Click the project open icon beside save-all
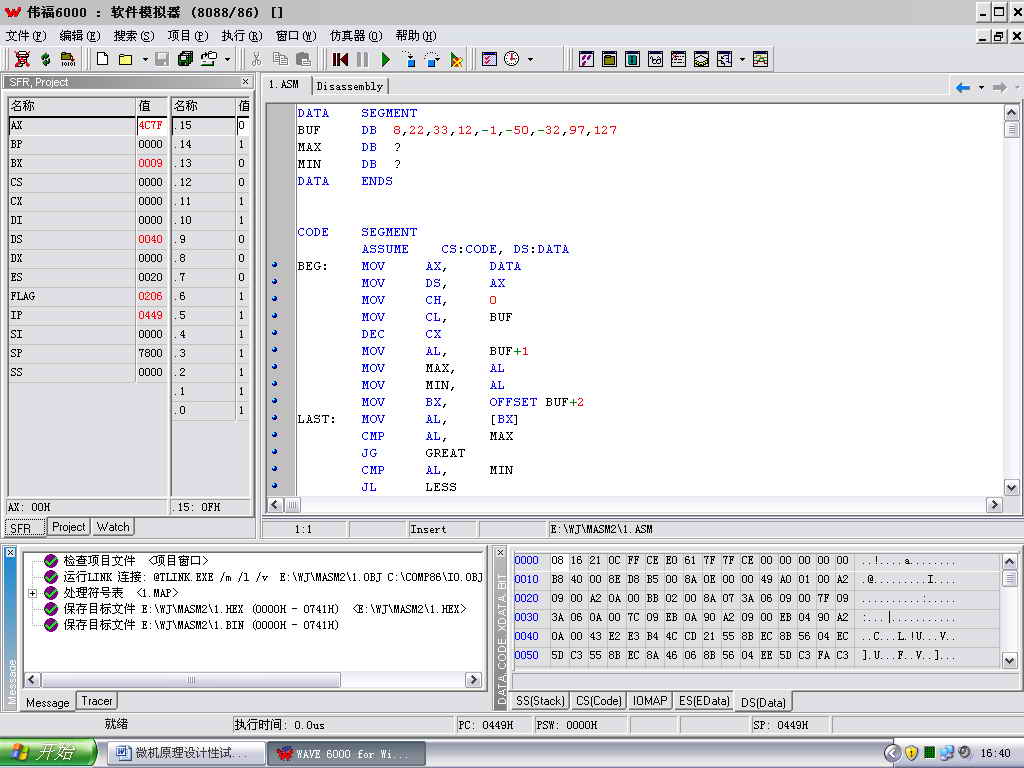Viewport: 1024px width, 768px height. tap(208, 59)
